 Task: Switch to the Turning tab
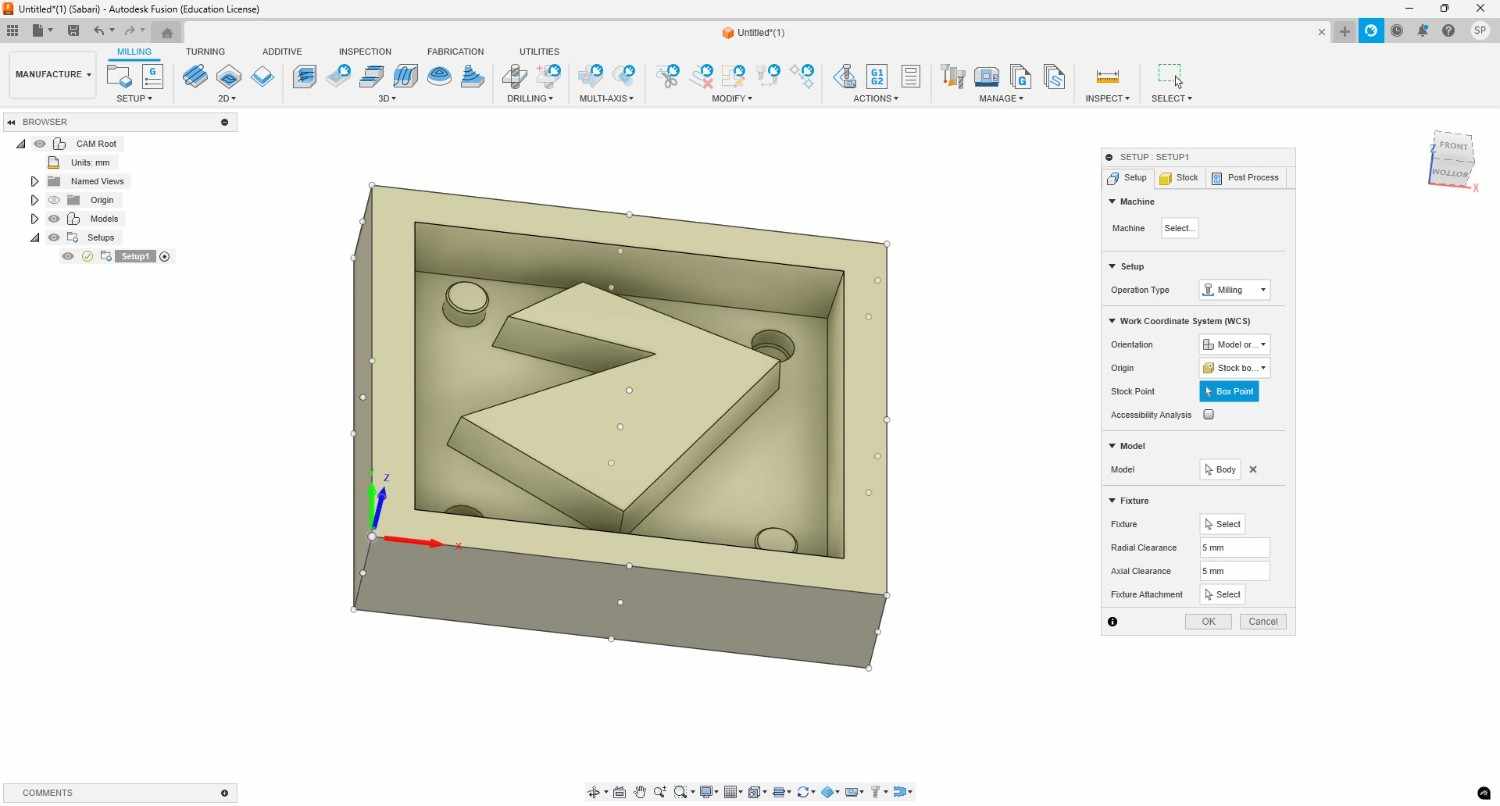[x=205, y=52]
